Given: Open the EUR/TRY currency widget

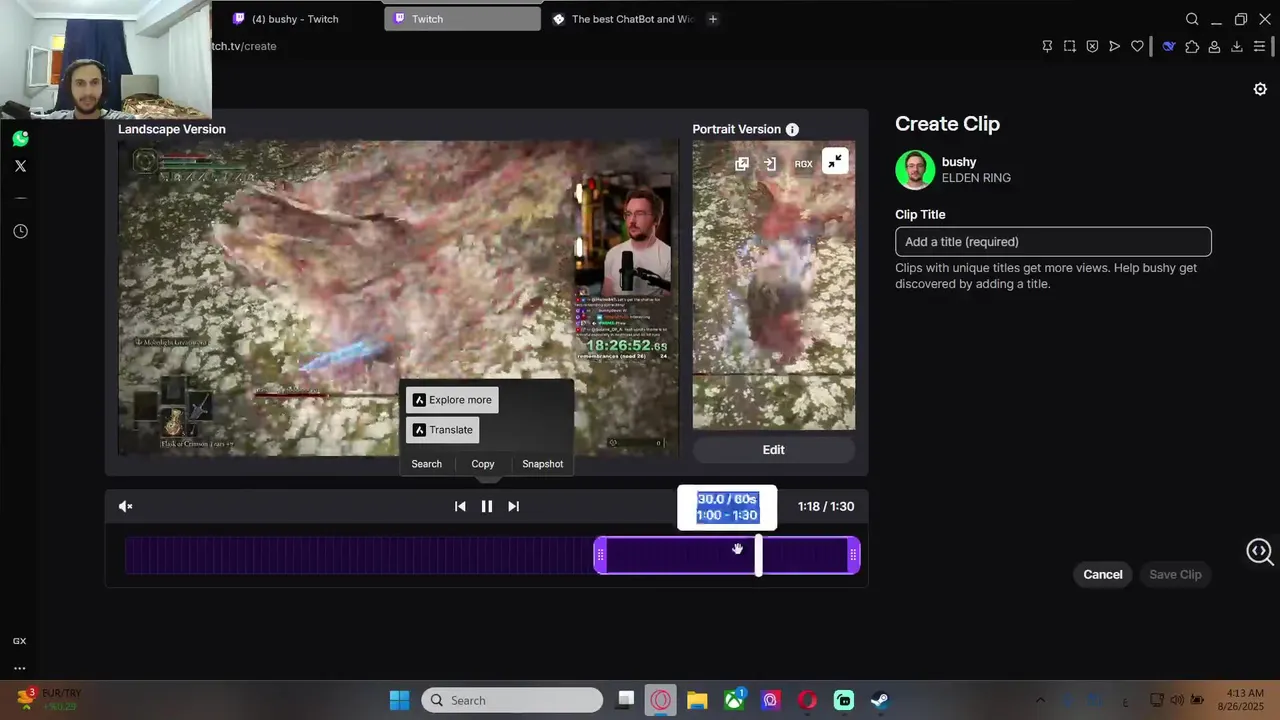Looking at the screenshot, I should click(x=48, y=700).
